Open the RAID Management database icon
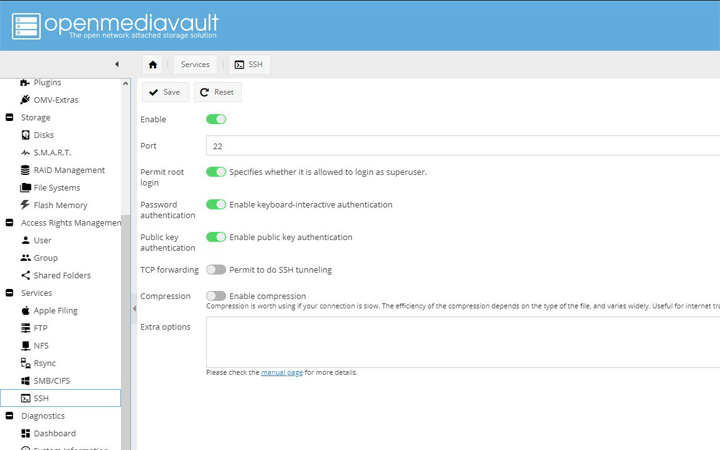 (x=25, y=170)
